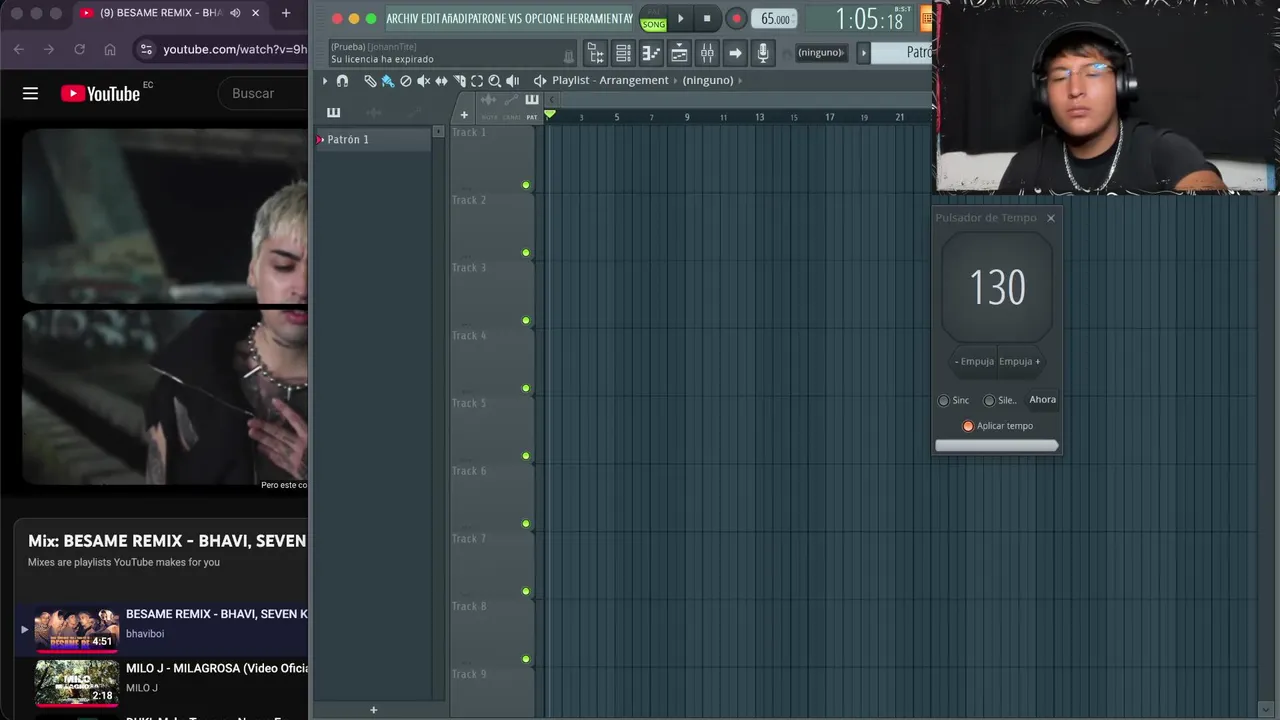Arm the red record button
Viewport: 1280px width, 720px height.
[x=736, y=19]
